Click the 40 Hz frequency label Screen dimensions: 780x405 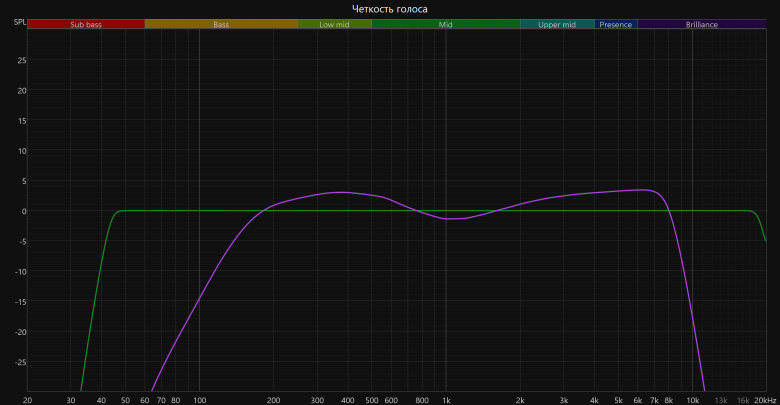click(x=101, y=400)
